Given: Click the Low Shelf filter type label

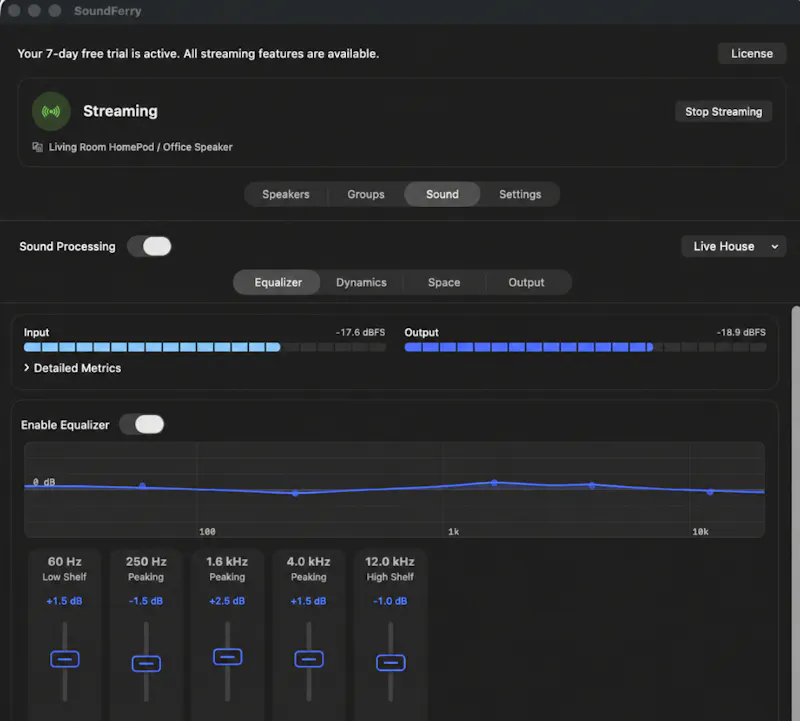Looking at the screenshot, I should point(64,577).
